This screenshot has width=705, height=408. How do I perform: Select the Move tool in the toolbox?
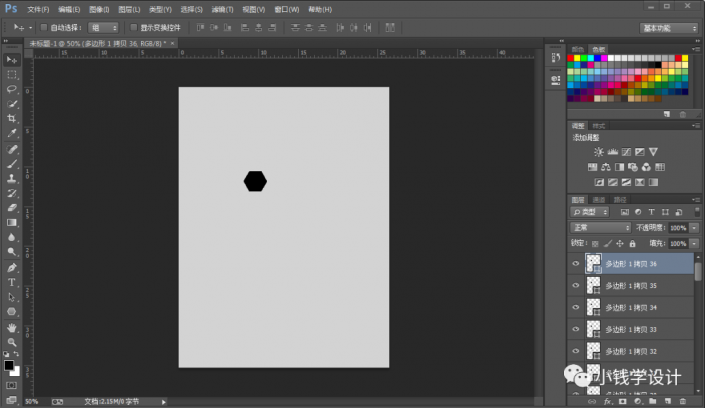12,60
